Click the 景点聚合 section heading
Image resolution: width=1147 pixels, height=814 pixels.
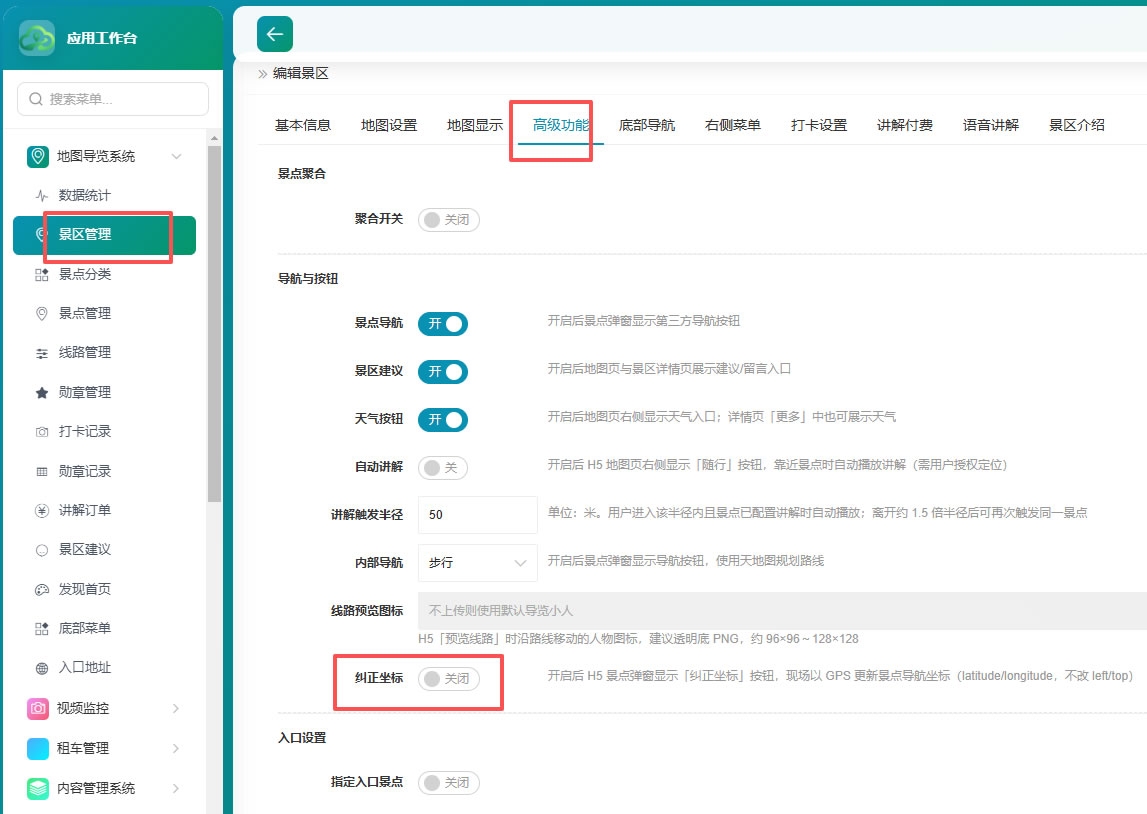(x=301, y=173)
